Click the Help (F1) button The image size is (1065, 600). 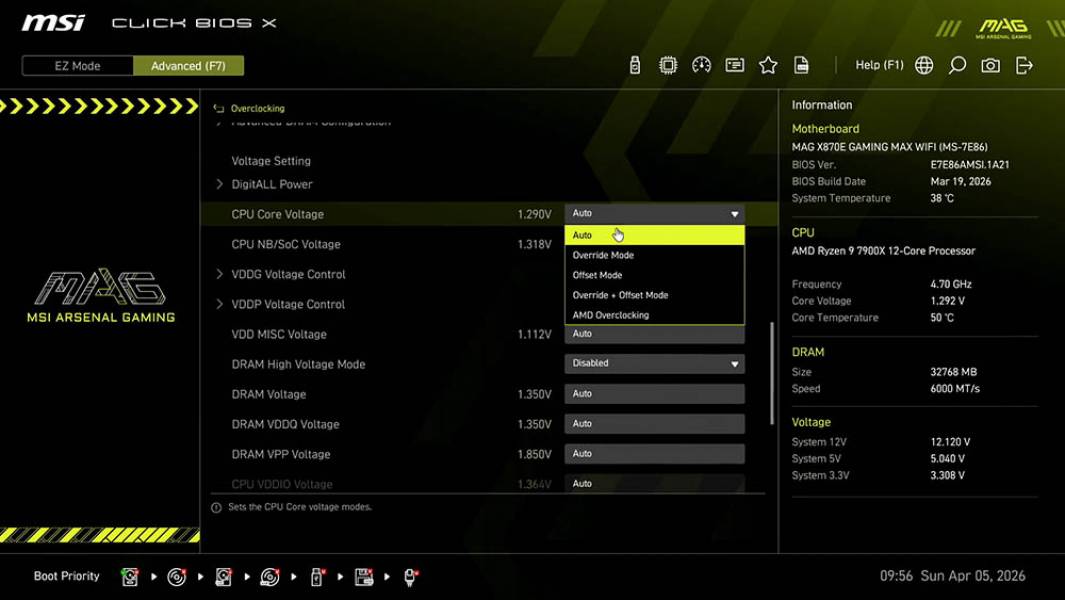click(879, 64)
